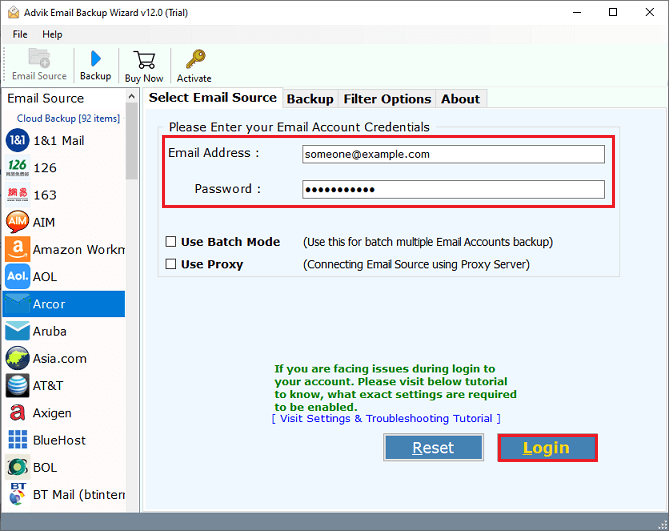Click the Reset button
This screenshot has width=669, height=531.
point(433,447)
